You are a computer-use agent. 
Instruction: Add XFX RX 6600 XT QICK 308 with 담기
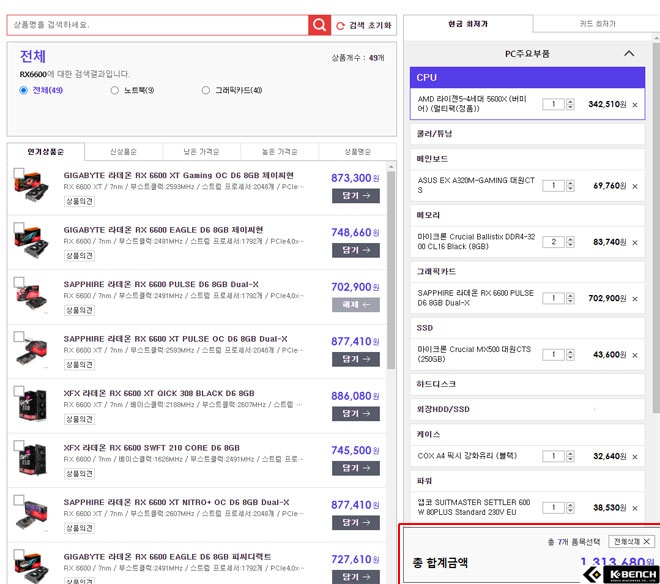click(356, 413)
